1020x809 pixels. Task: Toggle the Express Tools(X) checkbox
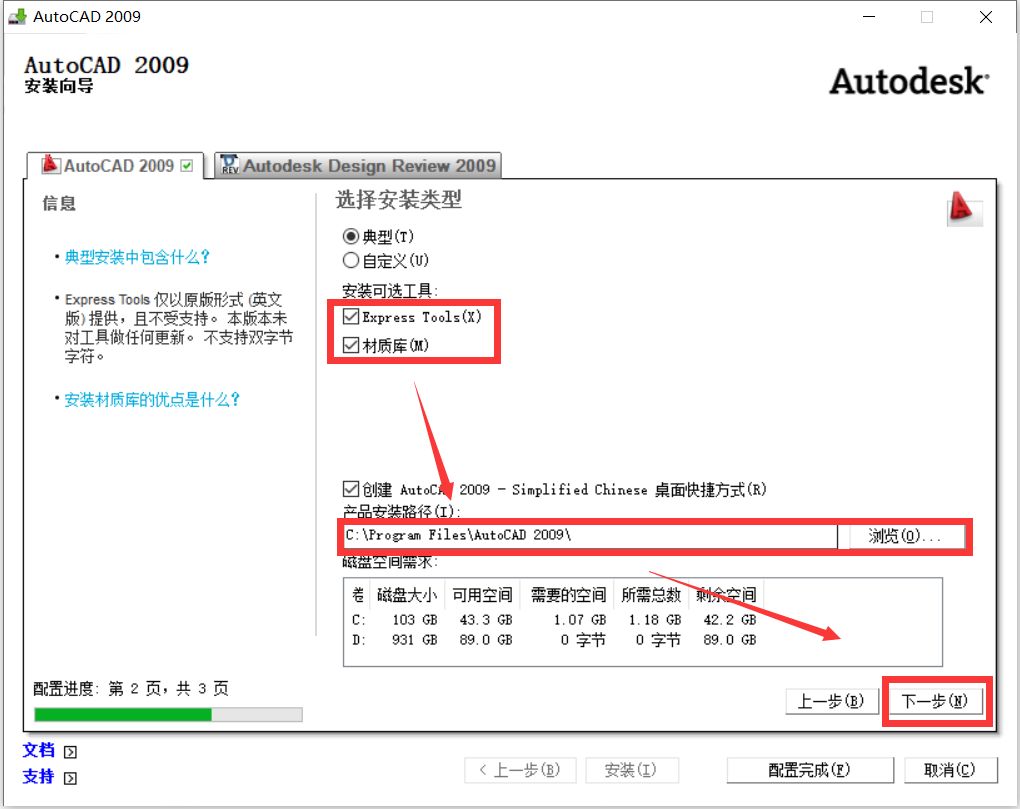click(x=351, y=317)
